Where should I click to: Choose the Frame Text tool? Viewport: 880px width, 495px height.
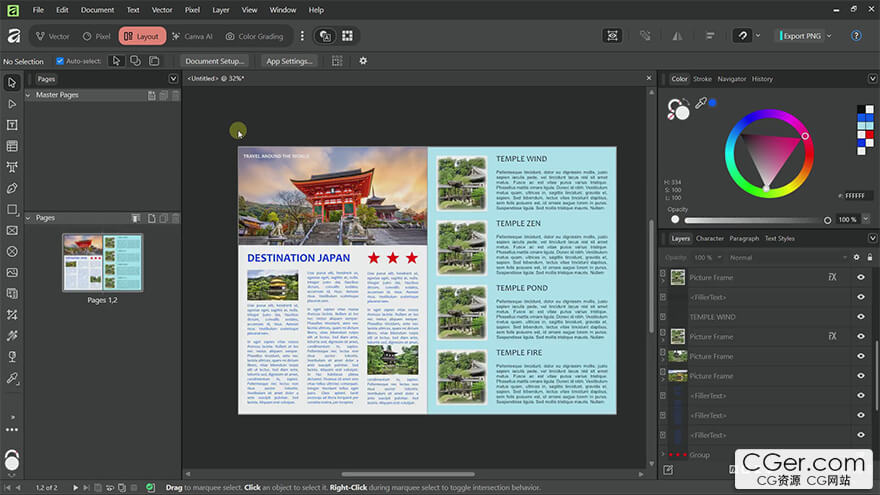click(x=12, y=125)
